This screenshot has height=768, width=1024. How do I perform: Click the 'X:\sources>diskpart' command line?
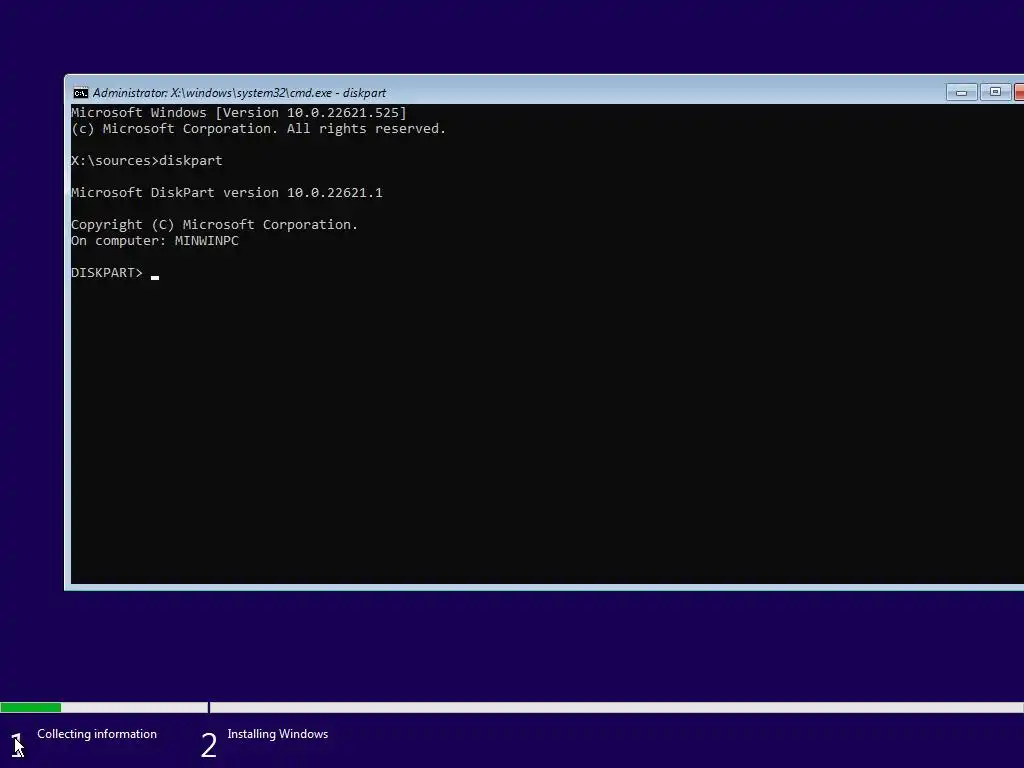[146, 161]
